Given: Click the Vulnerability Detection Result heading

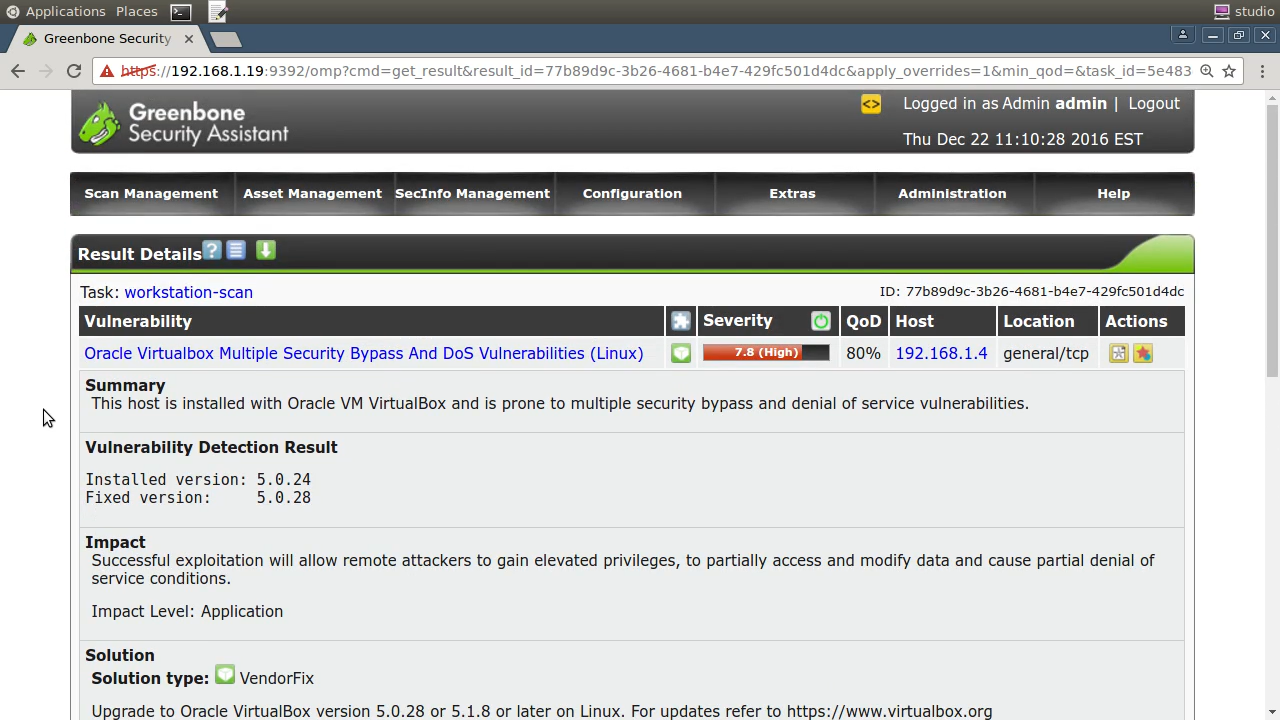Looking at the screenshot, I should point(211,447).
